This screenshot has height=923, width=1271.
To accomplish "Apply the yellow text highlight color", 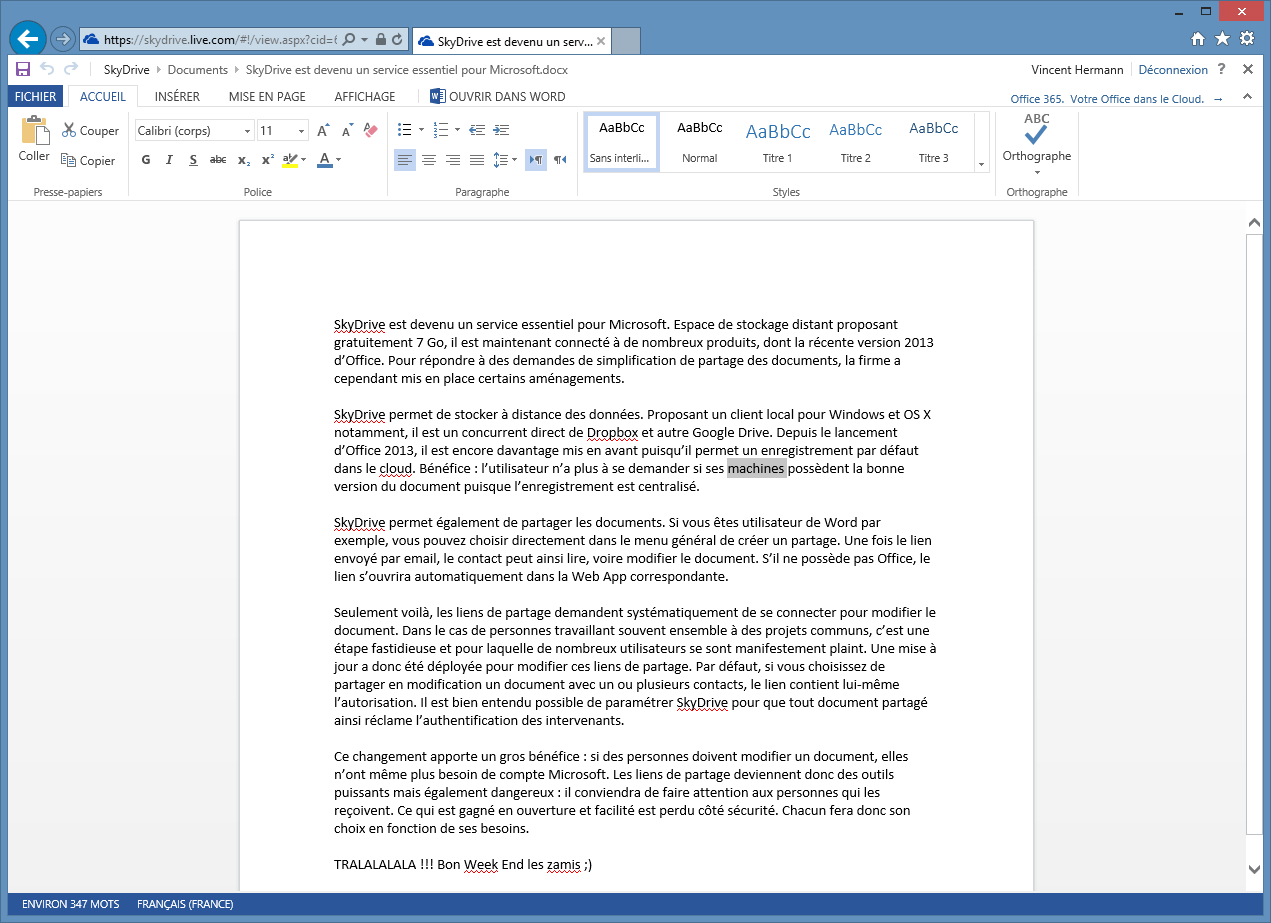I will [289, 160].
